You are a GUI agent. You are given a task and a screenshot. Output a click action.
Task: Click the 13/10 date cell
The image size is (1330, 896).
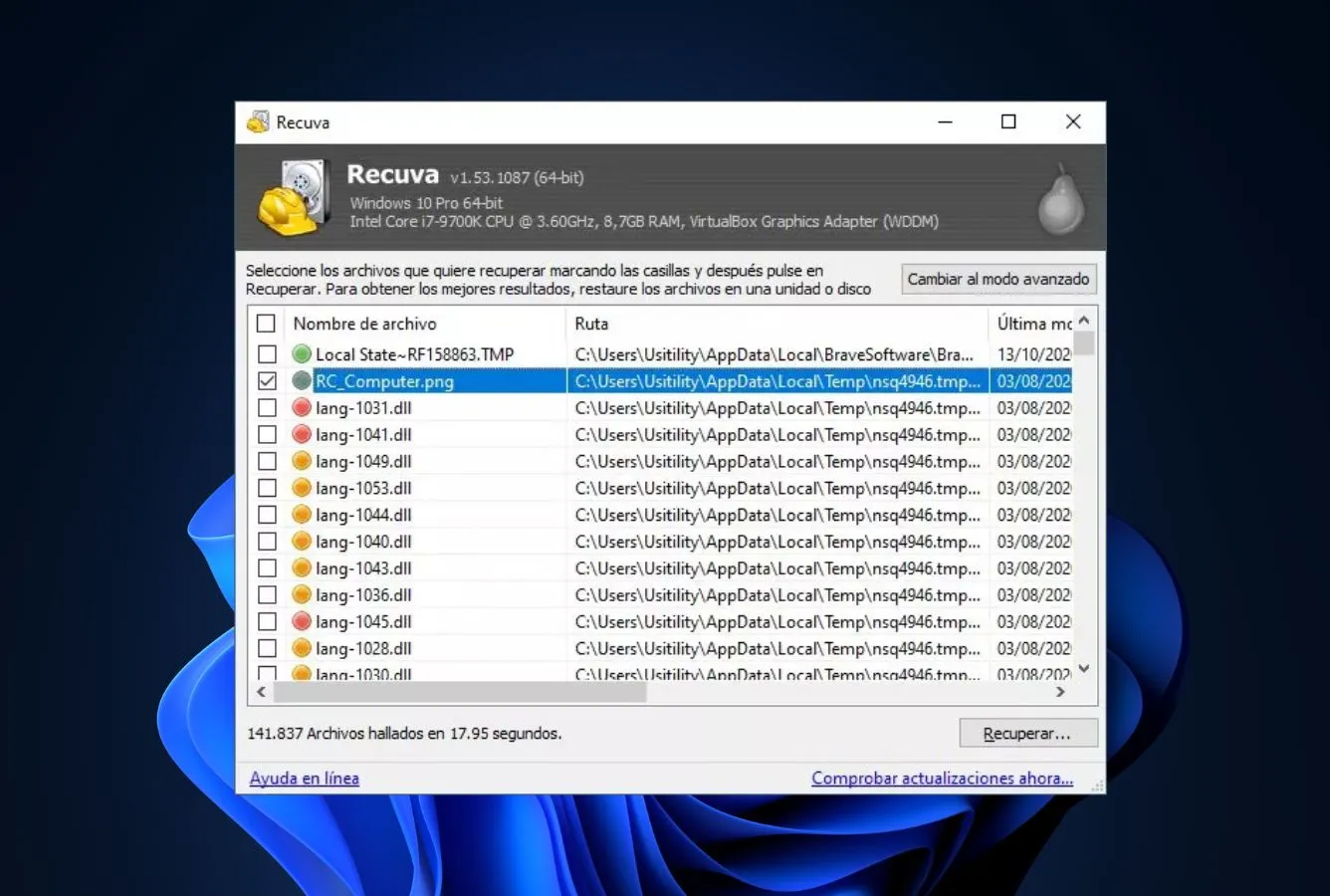1034,353
